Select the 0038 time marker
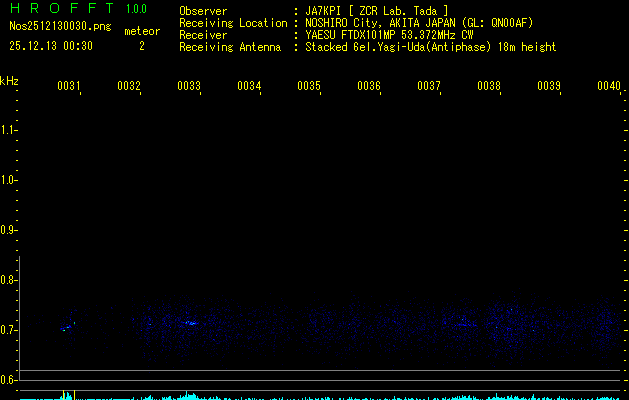The width and height of the screenshot is (629, 400). [489, 86]
